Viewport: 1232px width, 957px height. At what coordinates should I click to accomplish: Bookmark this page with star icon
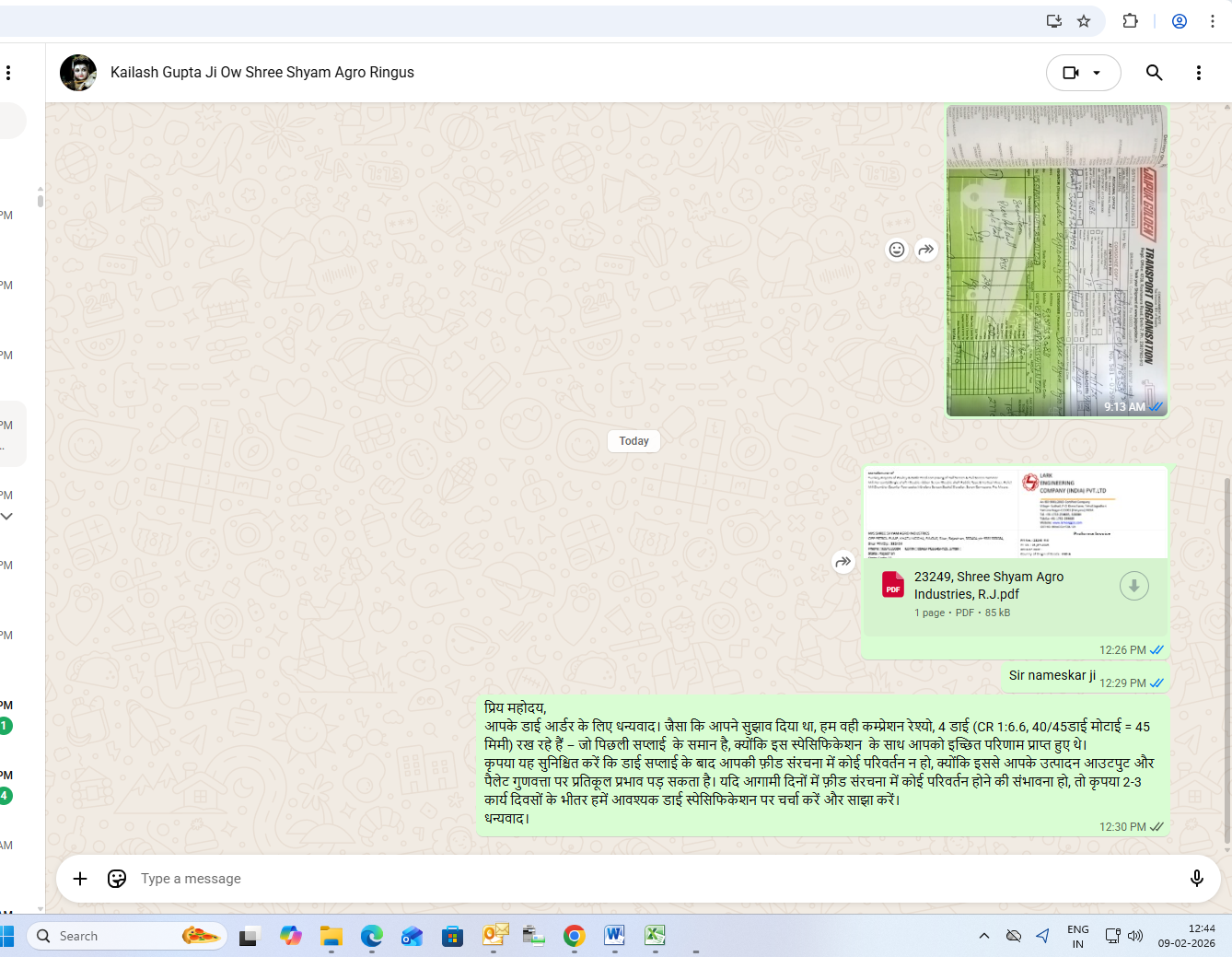pyautogui.click(x=1084, y=21)
